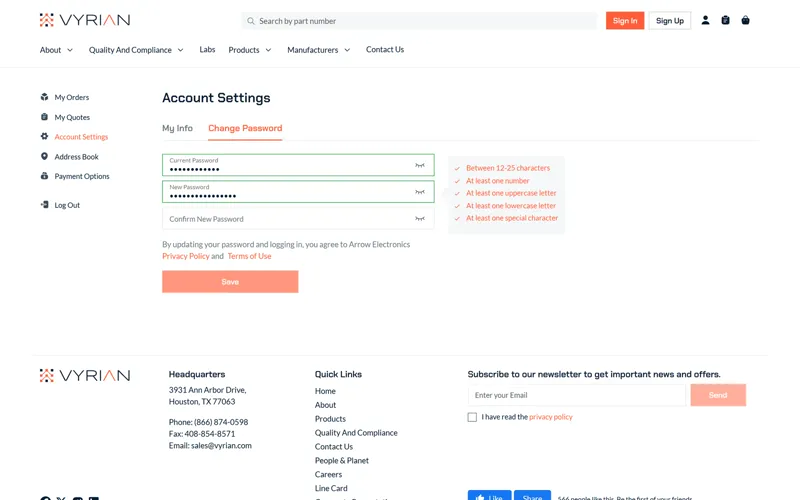Image resolution: width=800 pixels, height=500 pixels.
Task: Click the Vyrian logo in the footer
Action: pyautogui.click(x=85, y=376)
